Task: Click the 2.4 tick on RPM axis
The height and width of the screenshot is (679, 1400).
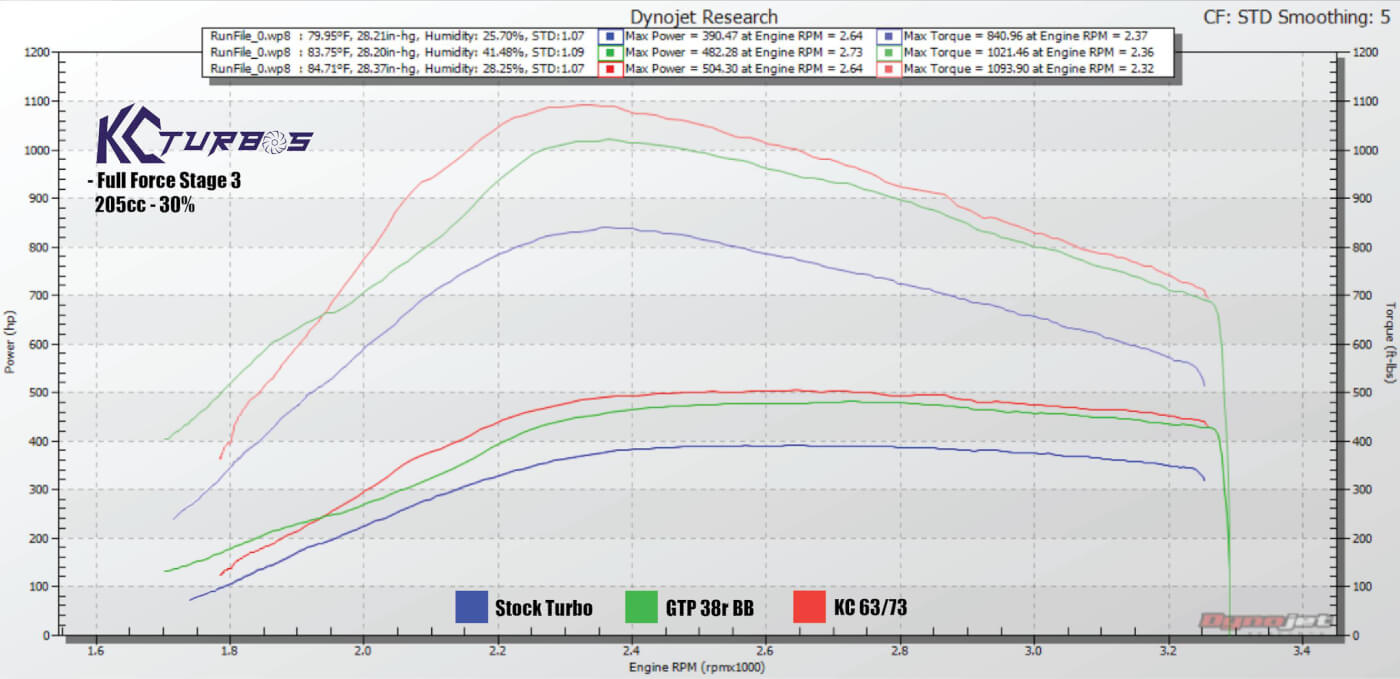Action: (x=632, y=650)
